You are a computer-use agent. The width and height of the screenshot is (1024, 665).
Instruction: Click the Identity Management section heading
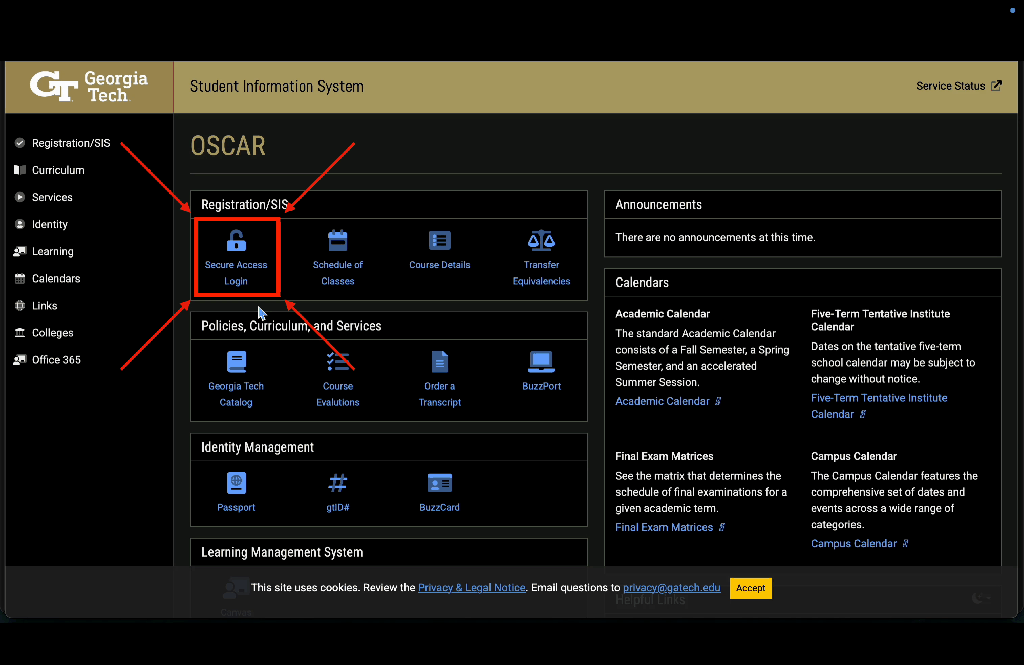257,447
